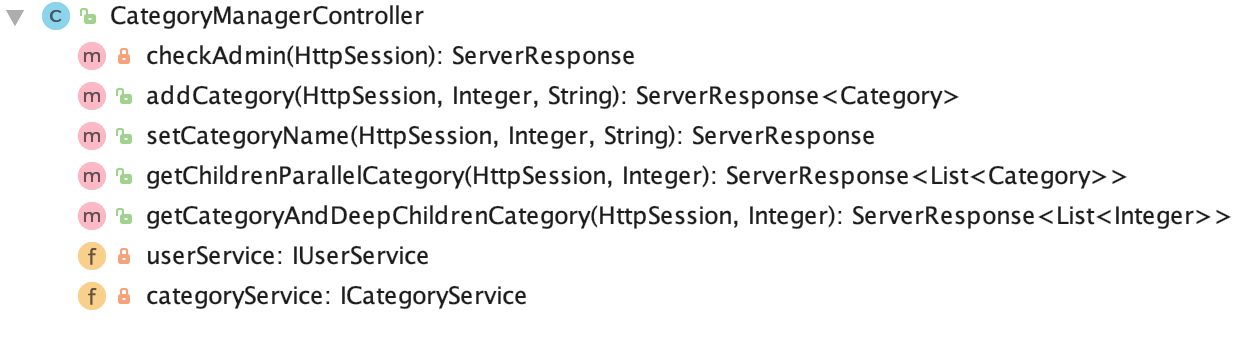The image size is (1260, 362).
Task: Select the checkAdmin(HttpSession) method entry
Action: click(x=390, y=57)
